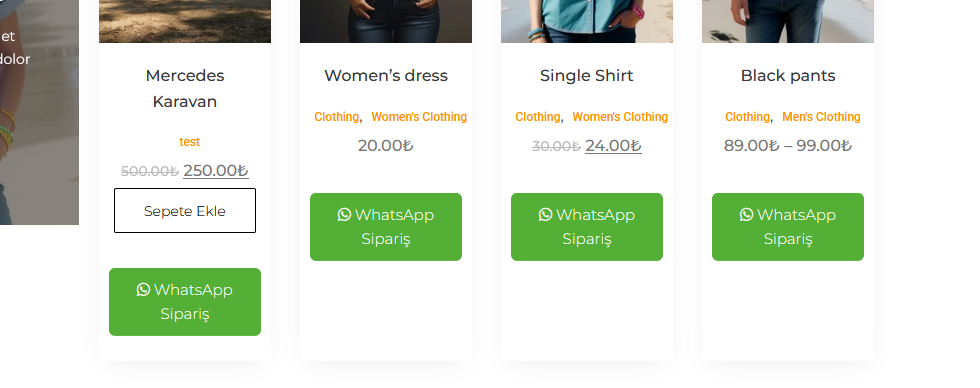Open the Mercedes Karavan product title
980x388 pixels.
(185, 88)
